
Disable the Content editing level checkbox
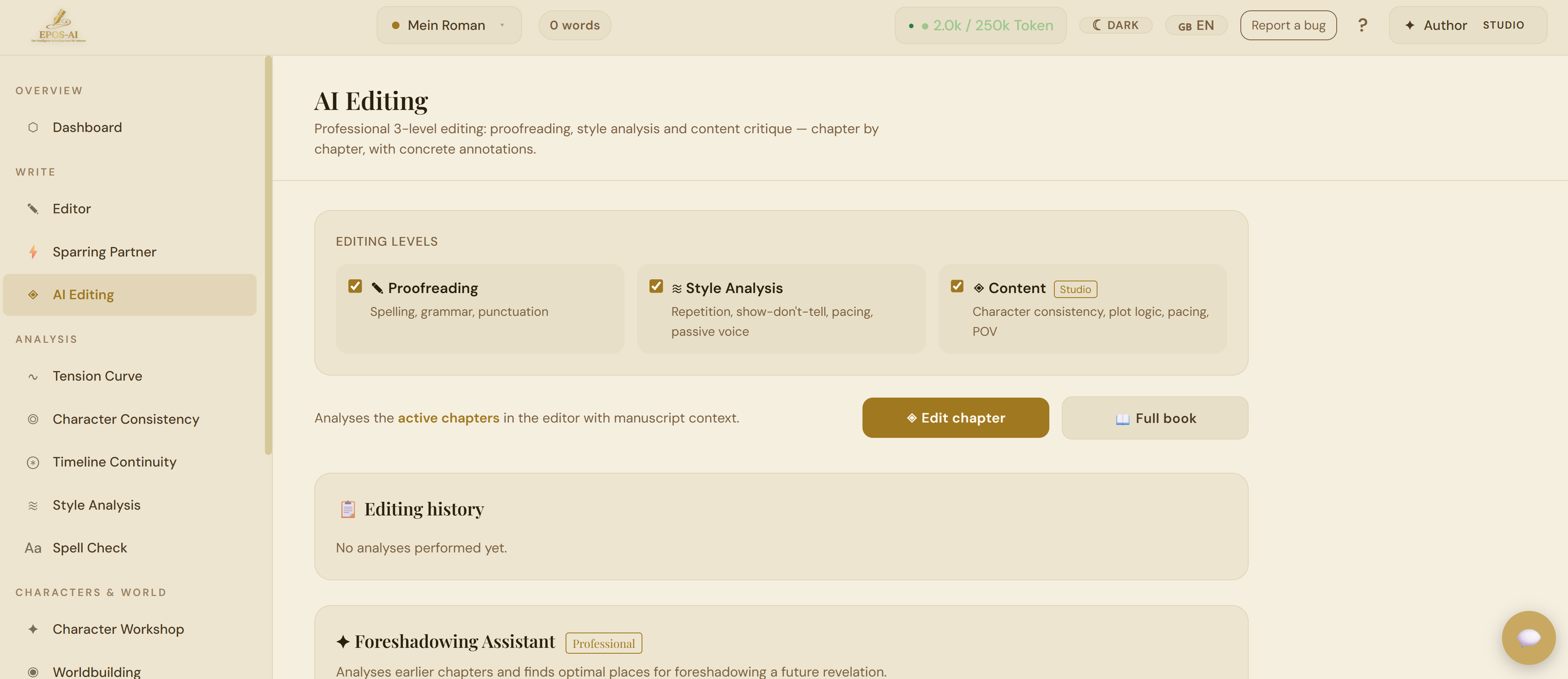pyautogui.click(x=957, y=286)
